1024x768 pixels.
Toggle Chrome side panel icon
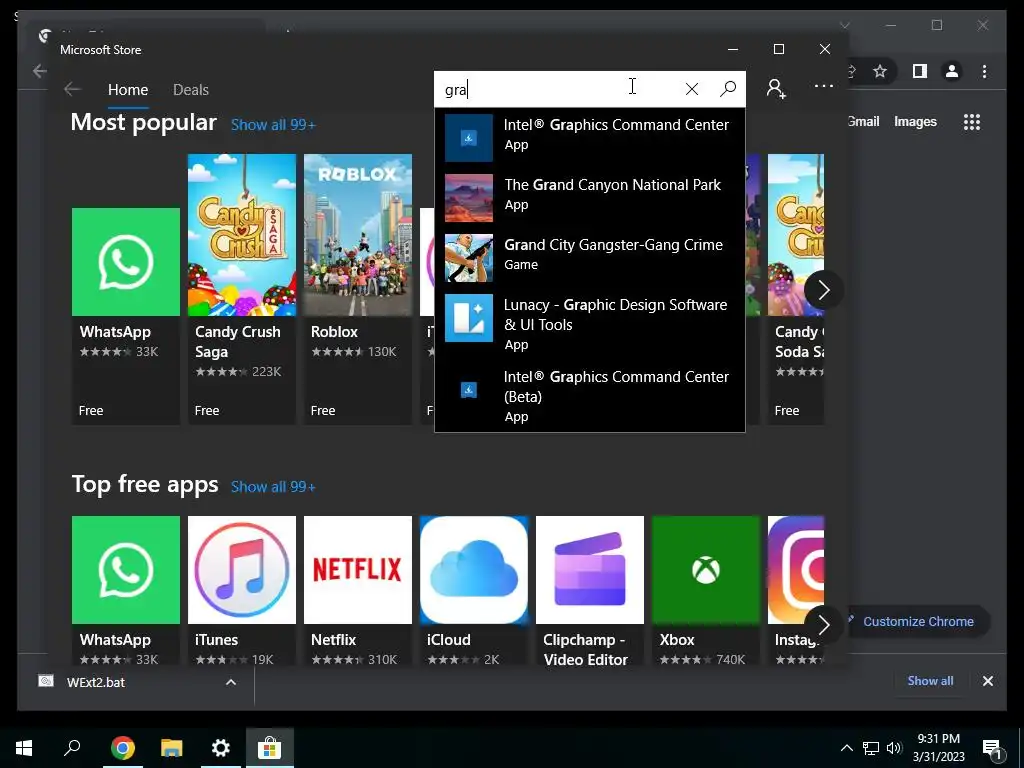coord(920,71)
